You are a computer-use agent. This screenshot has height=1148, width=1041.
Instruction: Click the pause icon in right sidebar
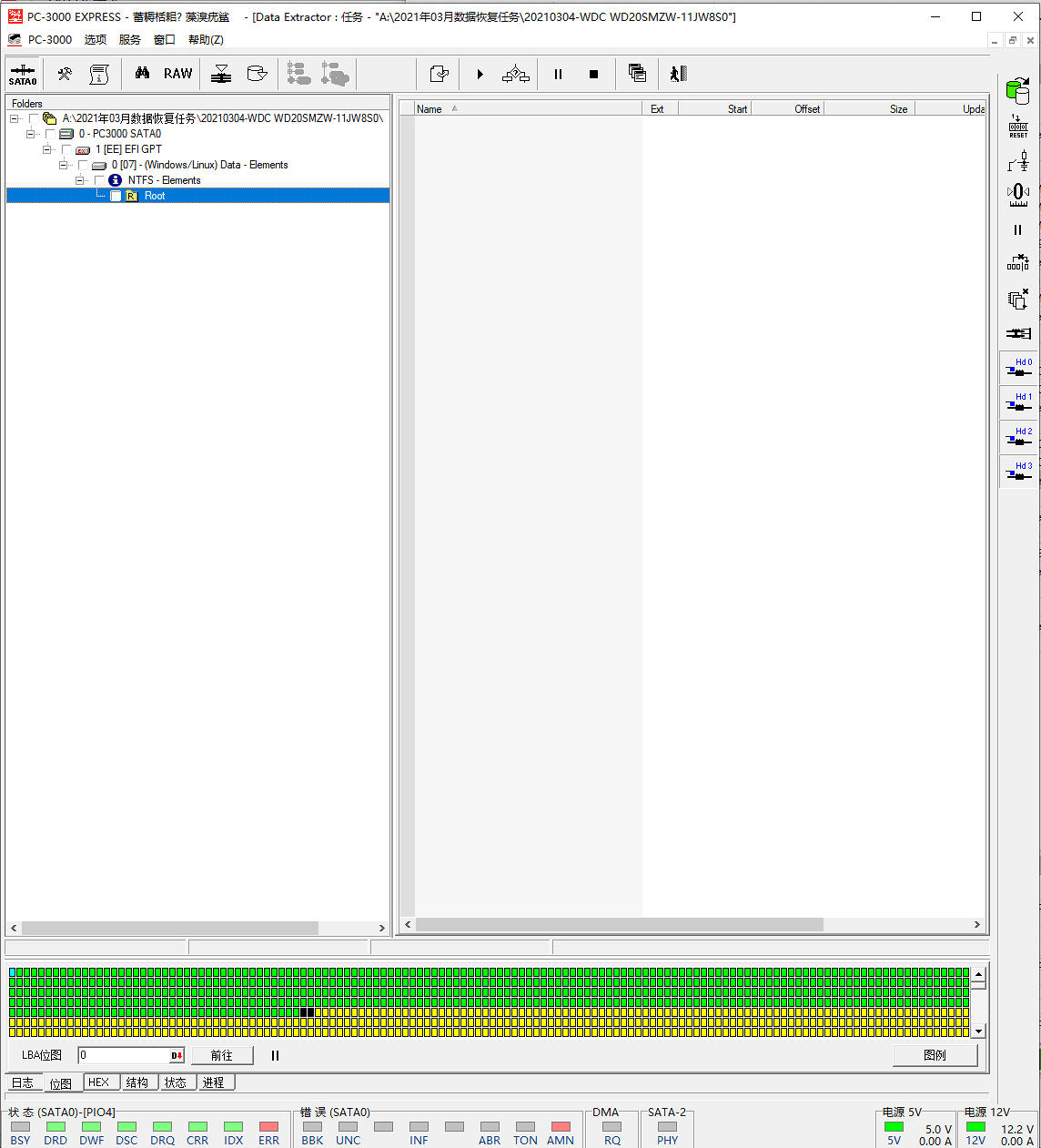tap(1018, 229)
